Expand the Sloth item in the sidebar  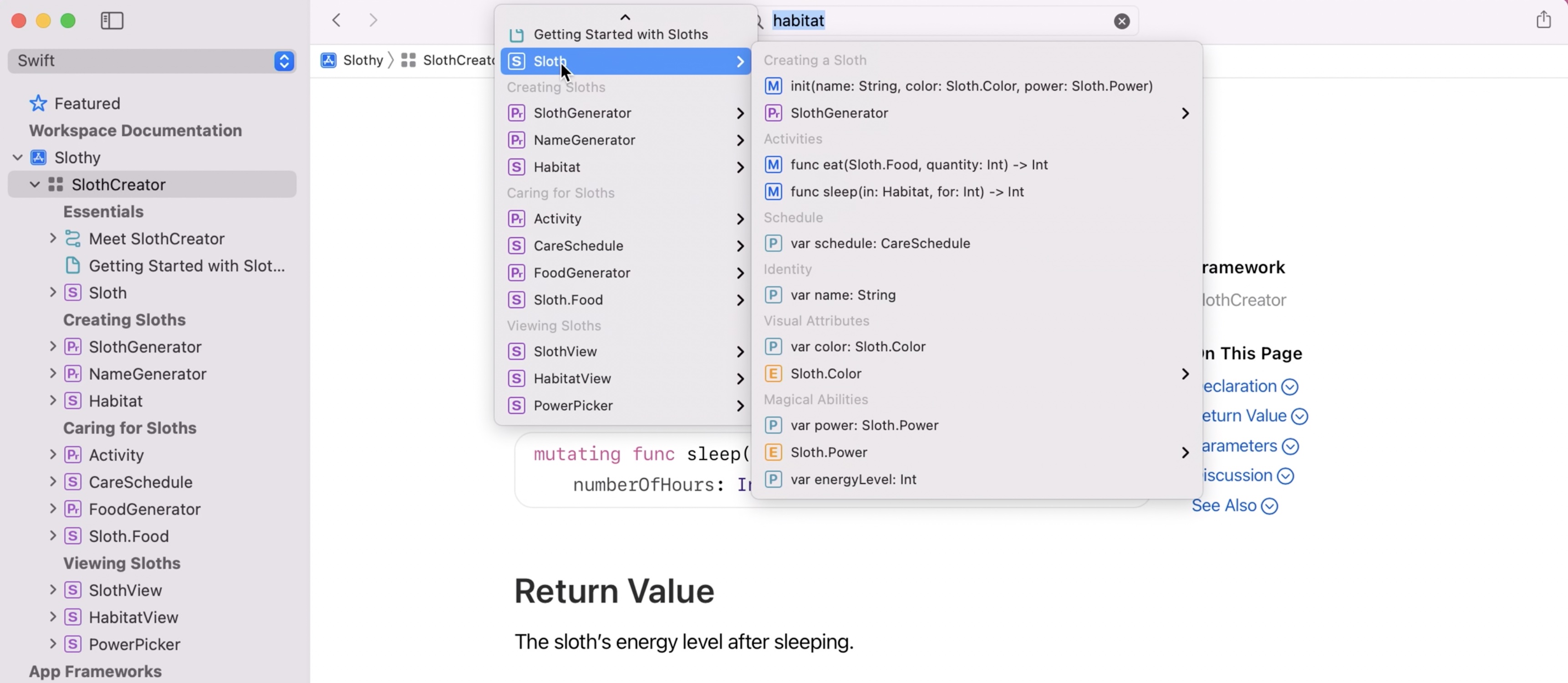[x=53, y=292]
